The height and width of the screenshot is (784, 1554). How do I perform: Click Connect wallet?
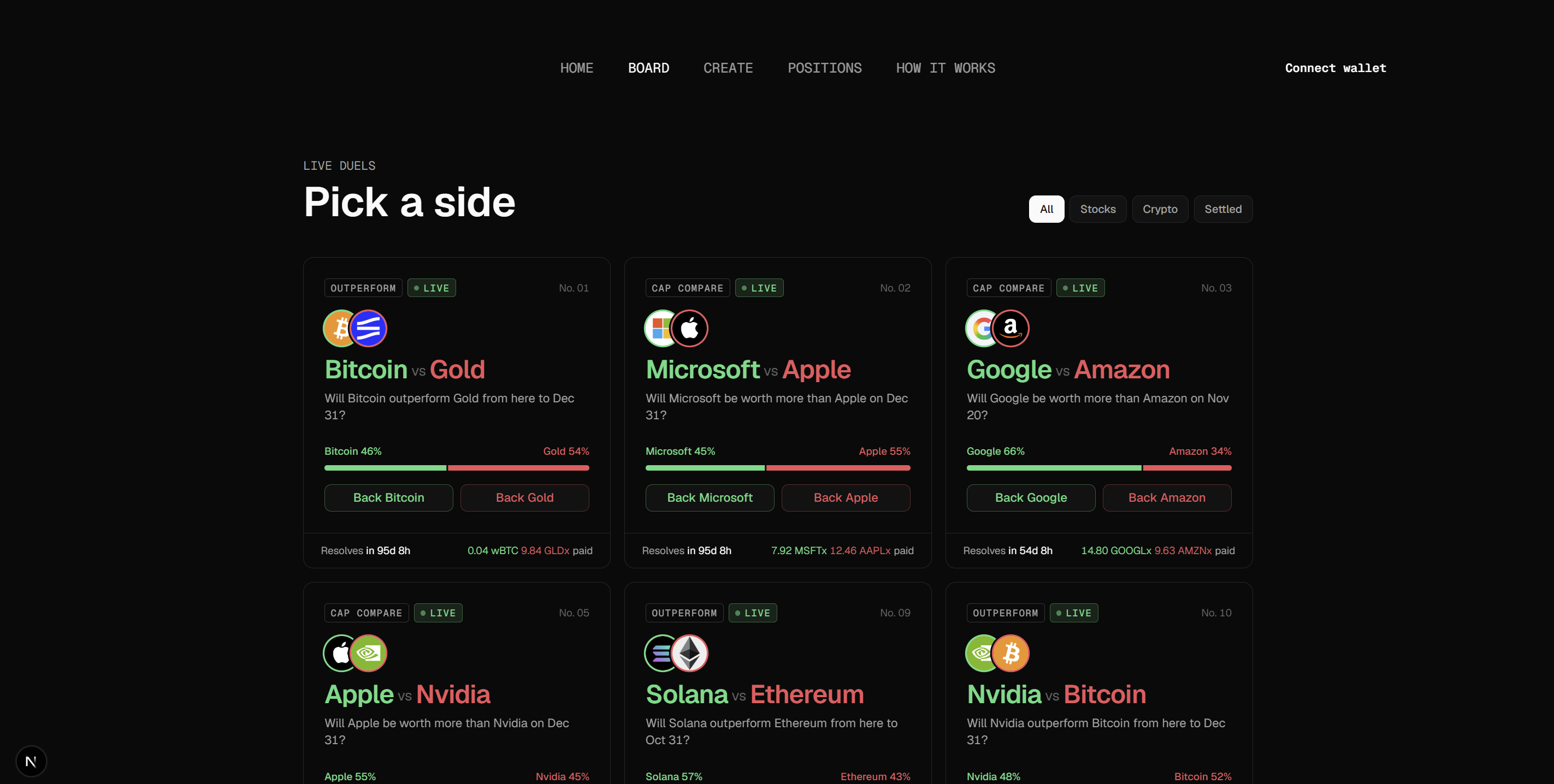click(x=1335, y=68)
